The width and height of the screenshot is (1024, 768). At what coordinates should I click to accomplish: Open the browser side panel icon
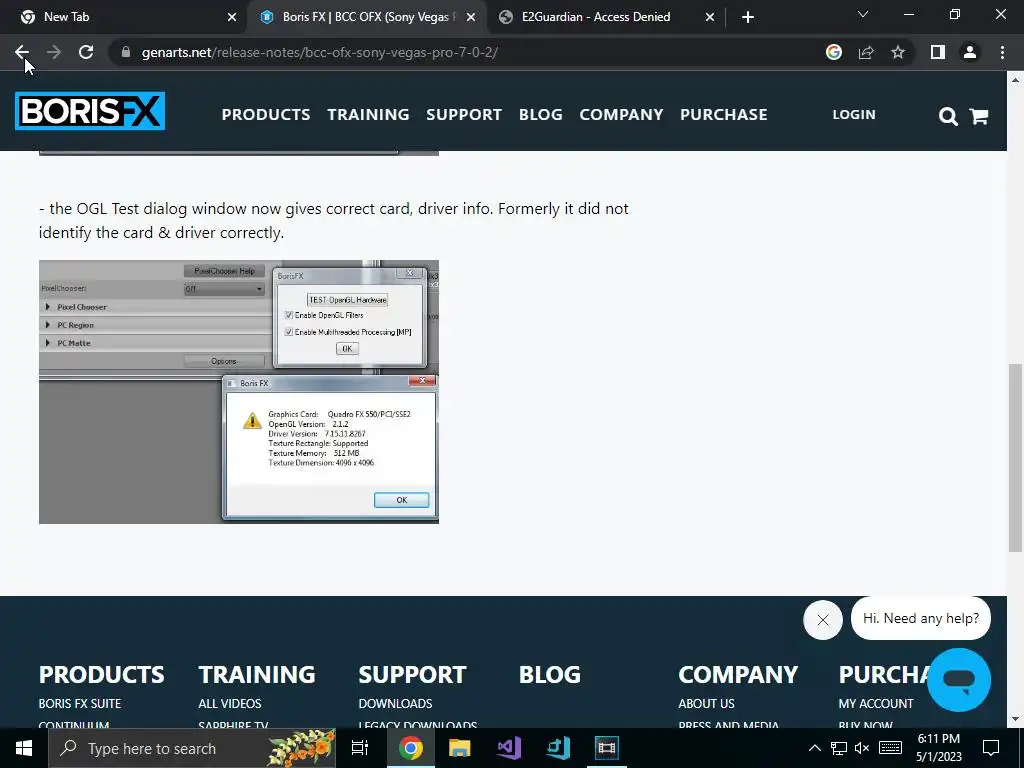coord(938,52)
